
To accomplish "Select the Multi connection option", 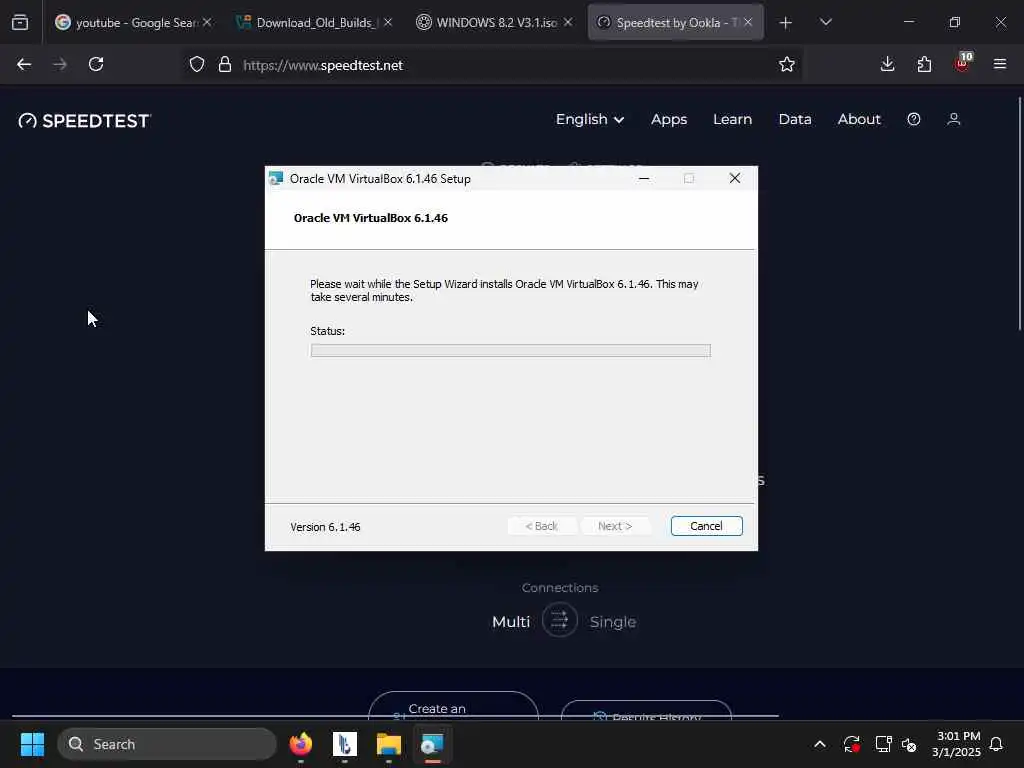I will (x=511, y=622).
